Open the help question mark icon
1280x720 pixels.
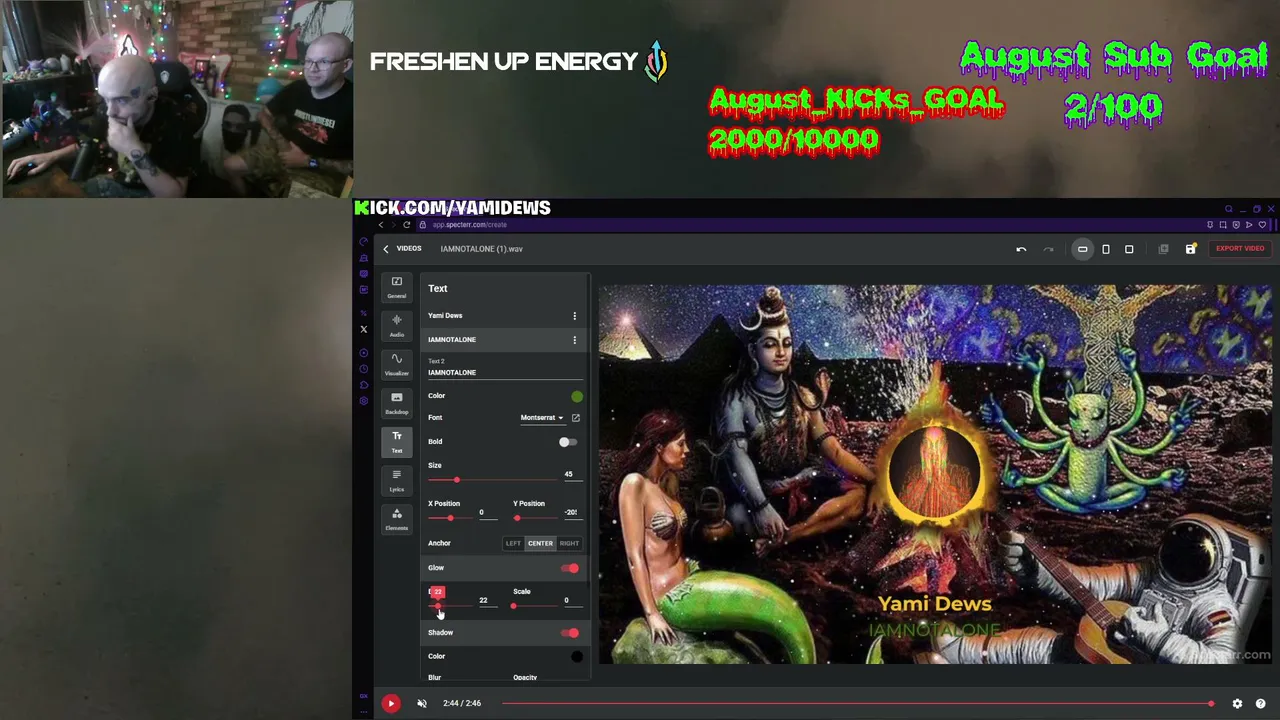tap(1260, 703)
